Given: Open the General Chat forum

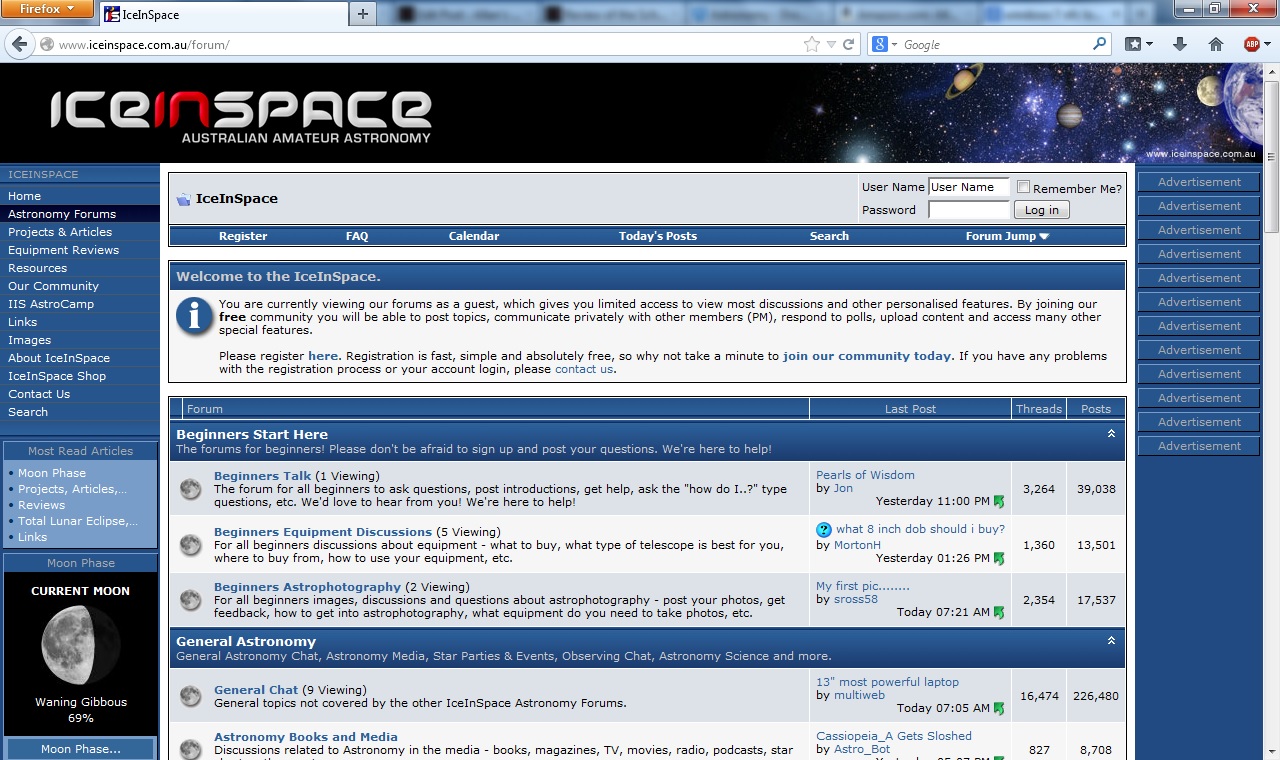Looking at the screenshot, I should pos(256,690).
